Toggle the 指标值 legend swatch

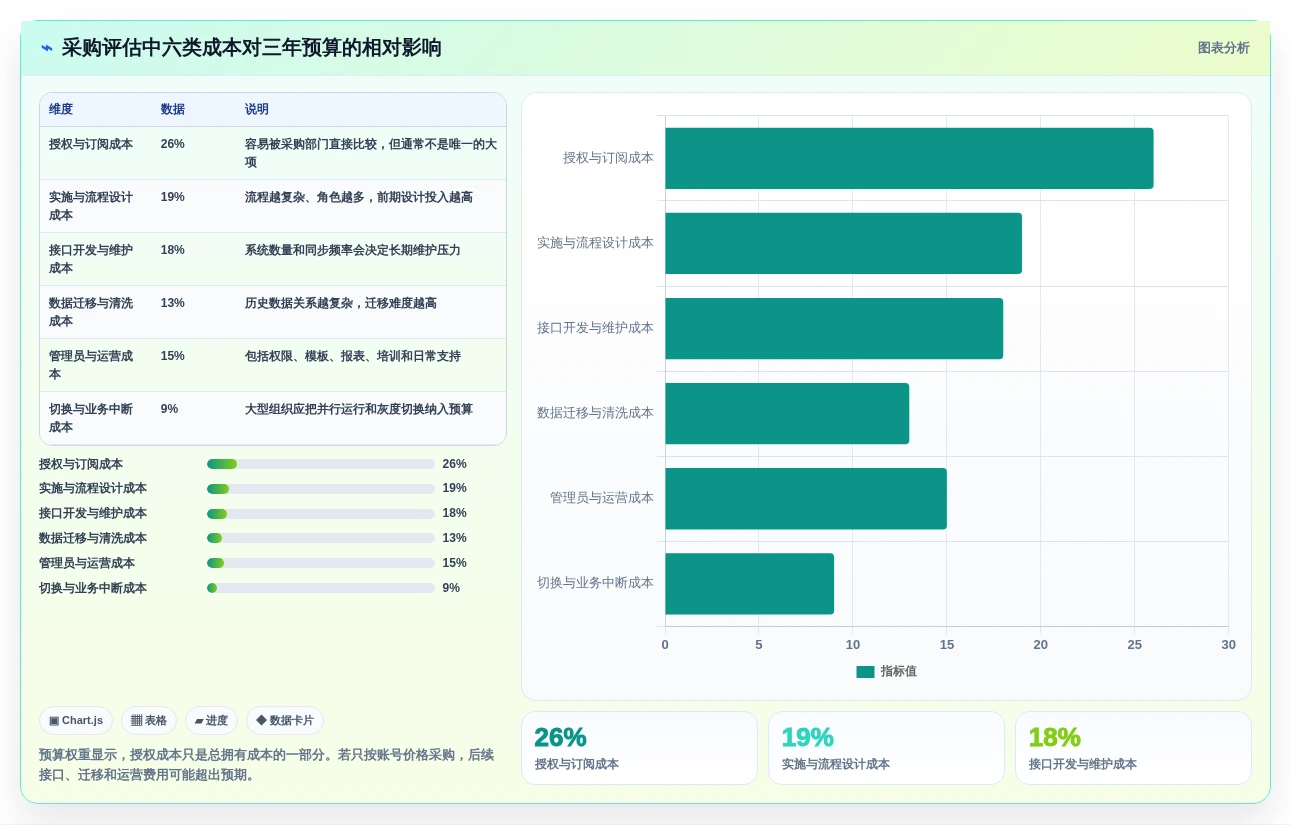coord(865,672)
